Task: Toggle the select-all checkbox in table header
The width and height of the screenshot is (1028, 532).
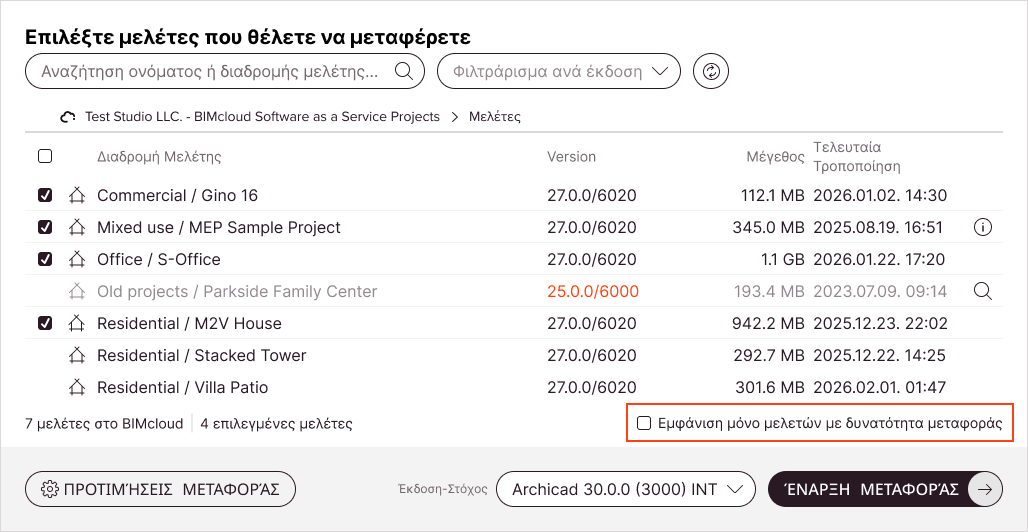Action: pyautogui.click(x=45, y=156)
